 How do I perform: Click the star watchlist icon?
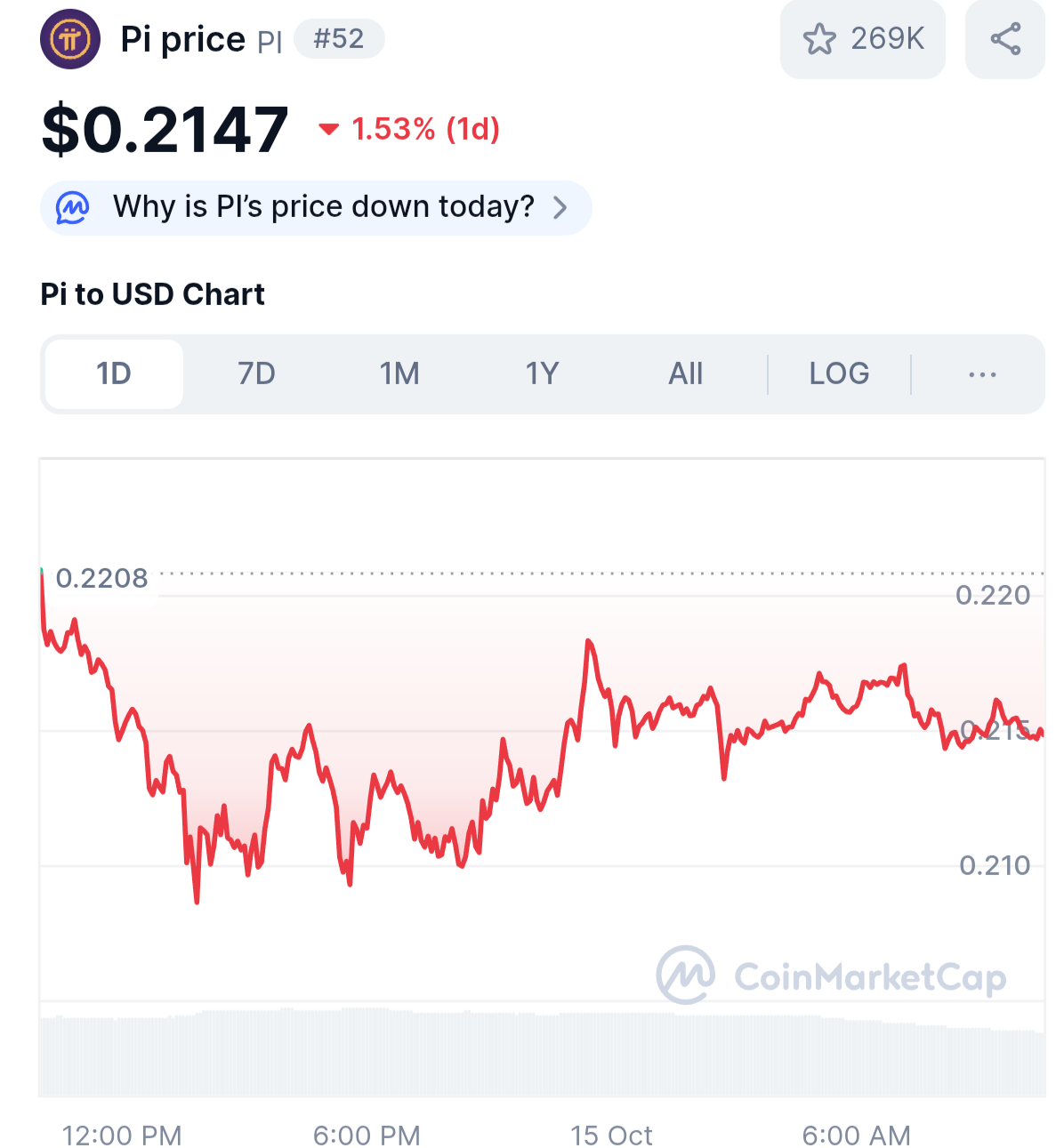click(x=818, y=39)
